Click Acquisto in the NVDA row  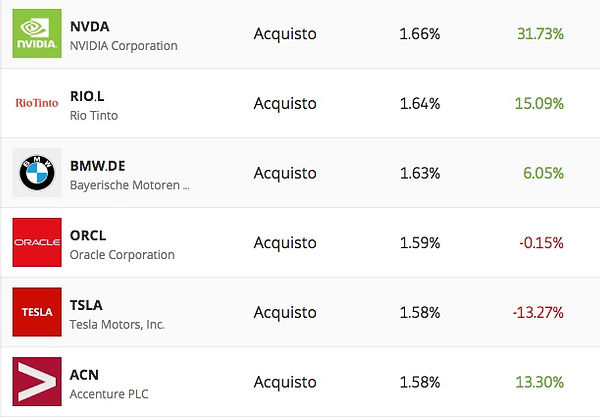[285, 34]
